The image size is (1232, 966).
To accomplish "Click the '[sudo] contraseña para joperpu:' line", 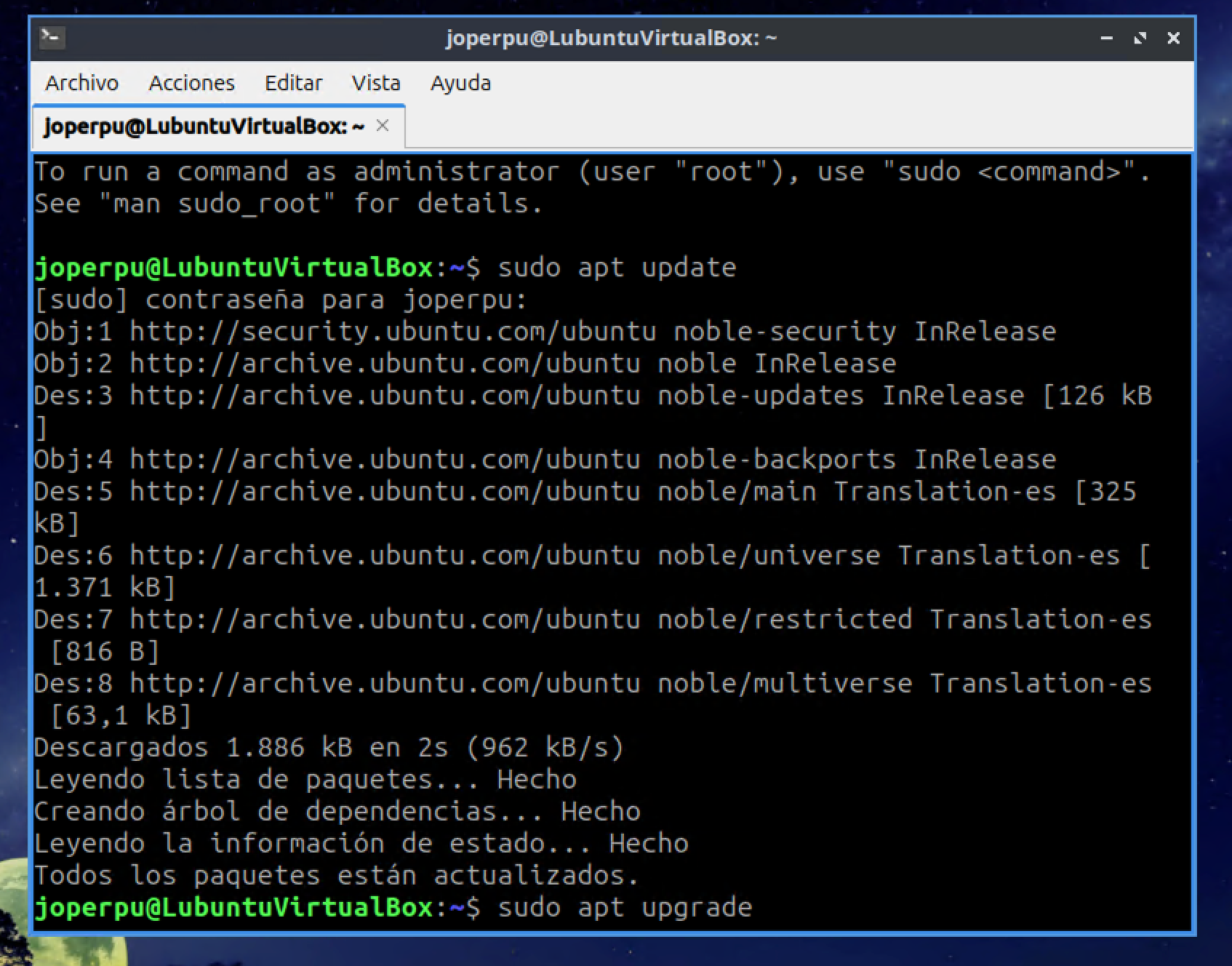I will [x=281, y=300].
